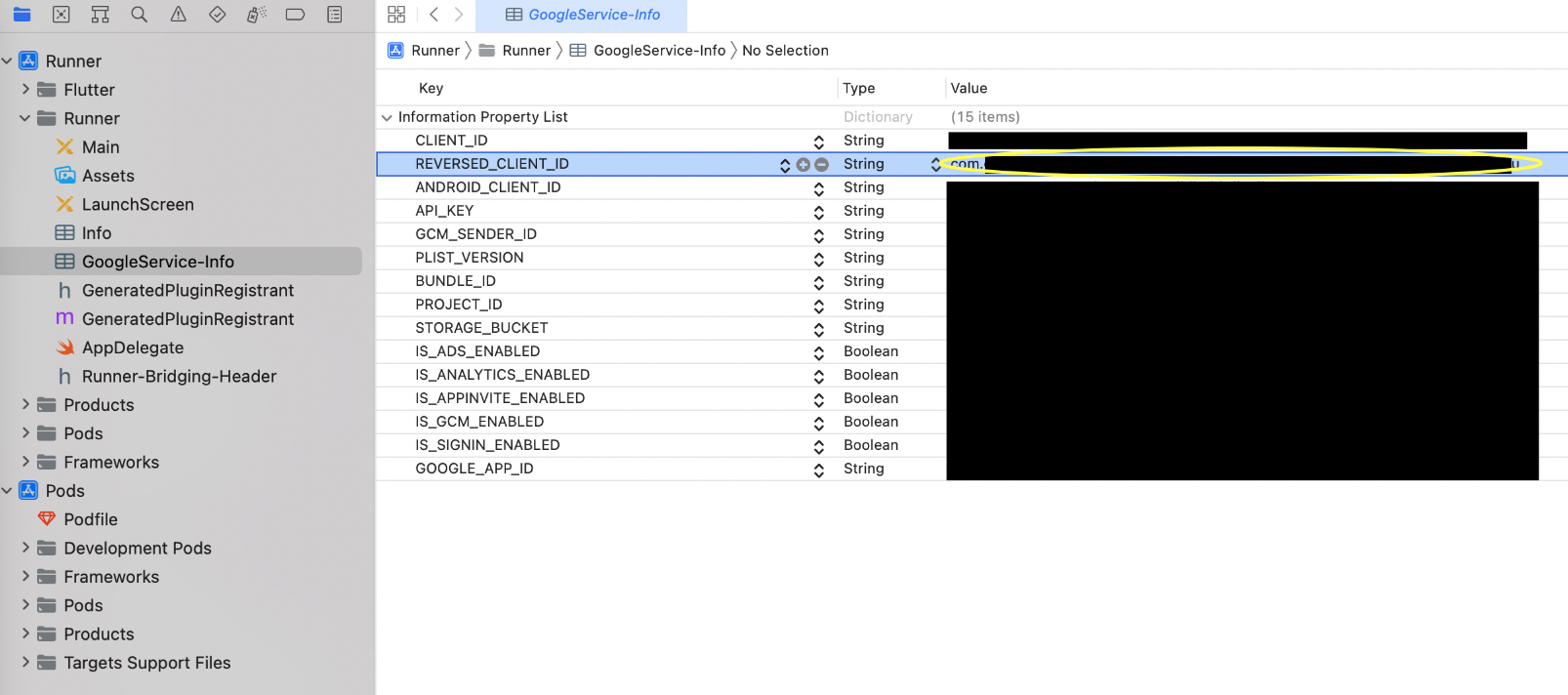Screen dimensions: 1568x695
Task: Select the STORAGE_BUCKET key
Action: click(481, 328)
